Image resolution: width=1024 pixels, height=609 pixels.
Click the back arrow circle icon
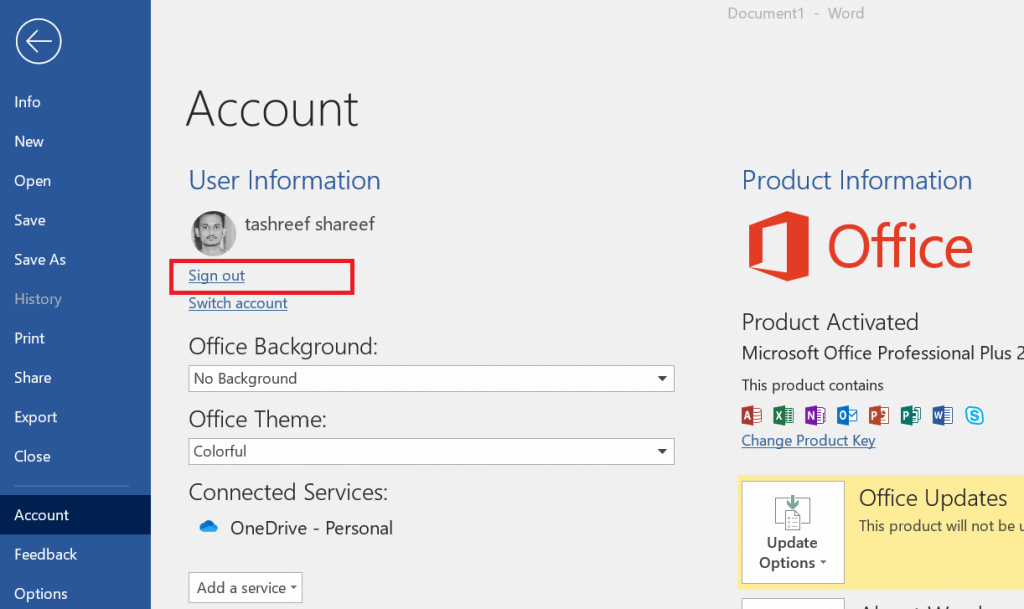click(39, 41)
